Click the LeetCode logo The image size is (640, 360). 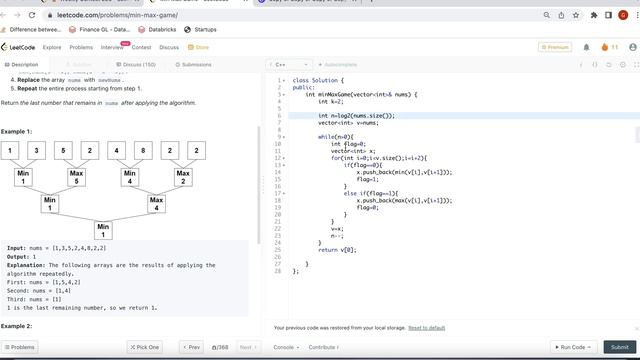18,47
